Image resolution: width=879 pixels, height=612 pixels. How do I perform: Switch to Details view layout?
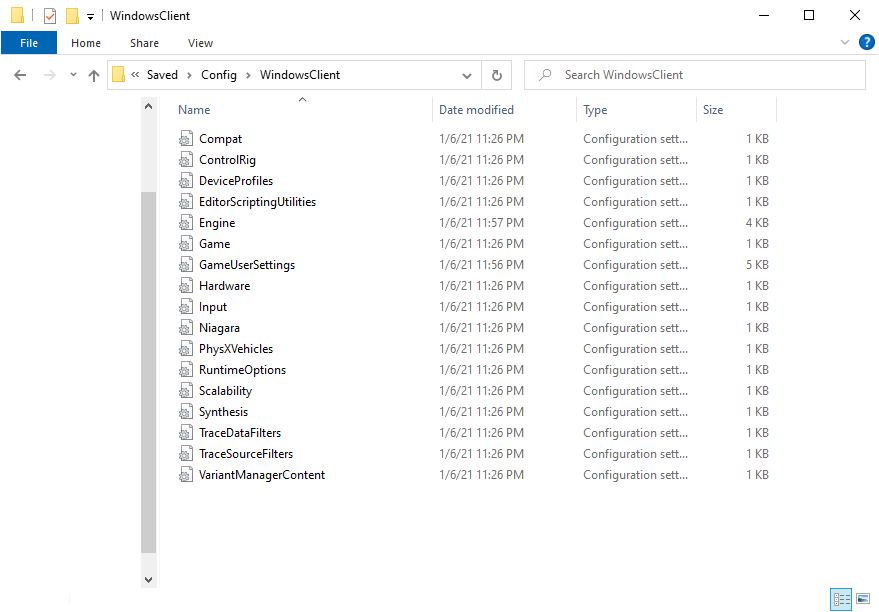pyautogui.click(x=841, y=599)
